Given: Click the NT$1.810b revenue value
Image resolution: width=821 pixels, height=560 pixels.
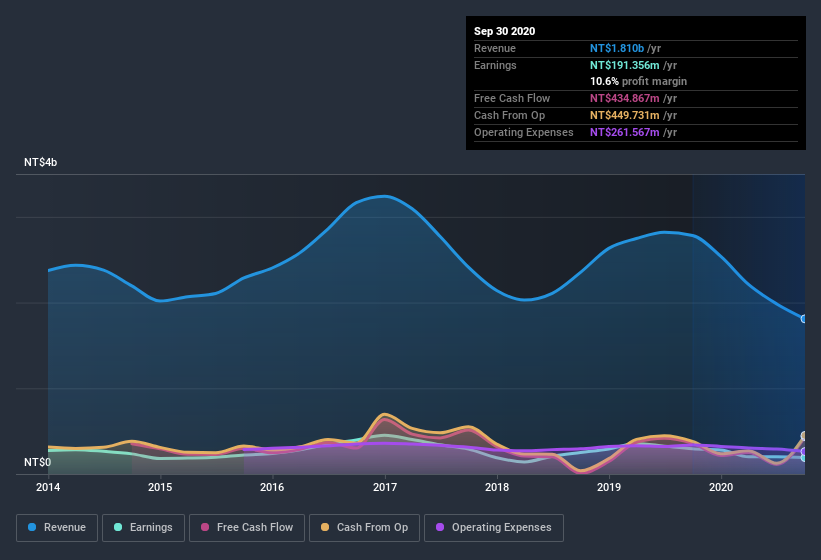Looking at the screenshot, I should (x=617, y=48).
